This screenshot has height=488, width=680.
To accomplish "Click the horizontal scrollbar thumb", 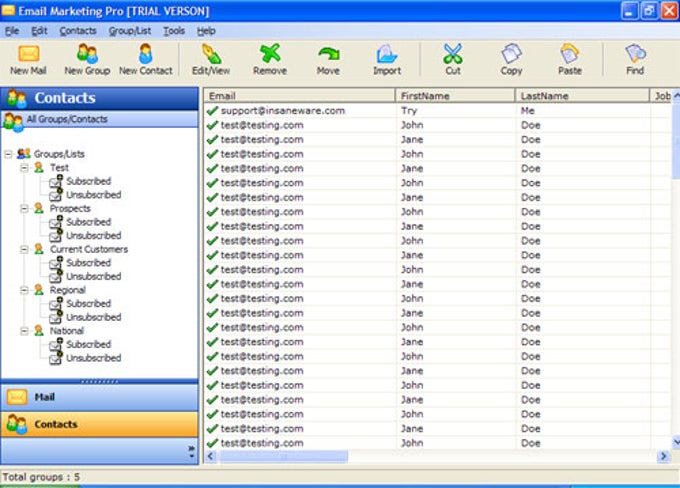I will pos(283,456).
